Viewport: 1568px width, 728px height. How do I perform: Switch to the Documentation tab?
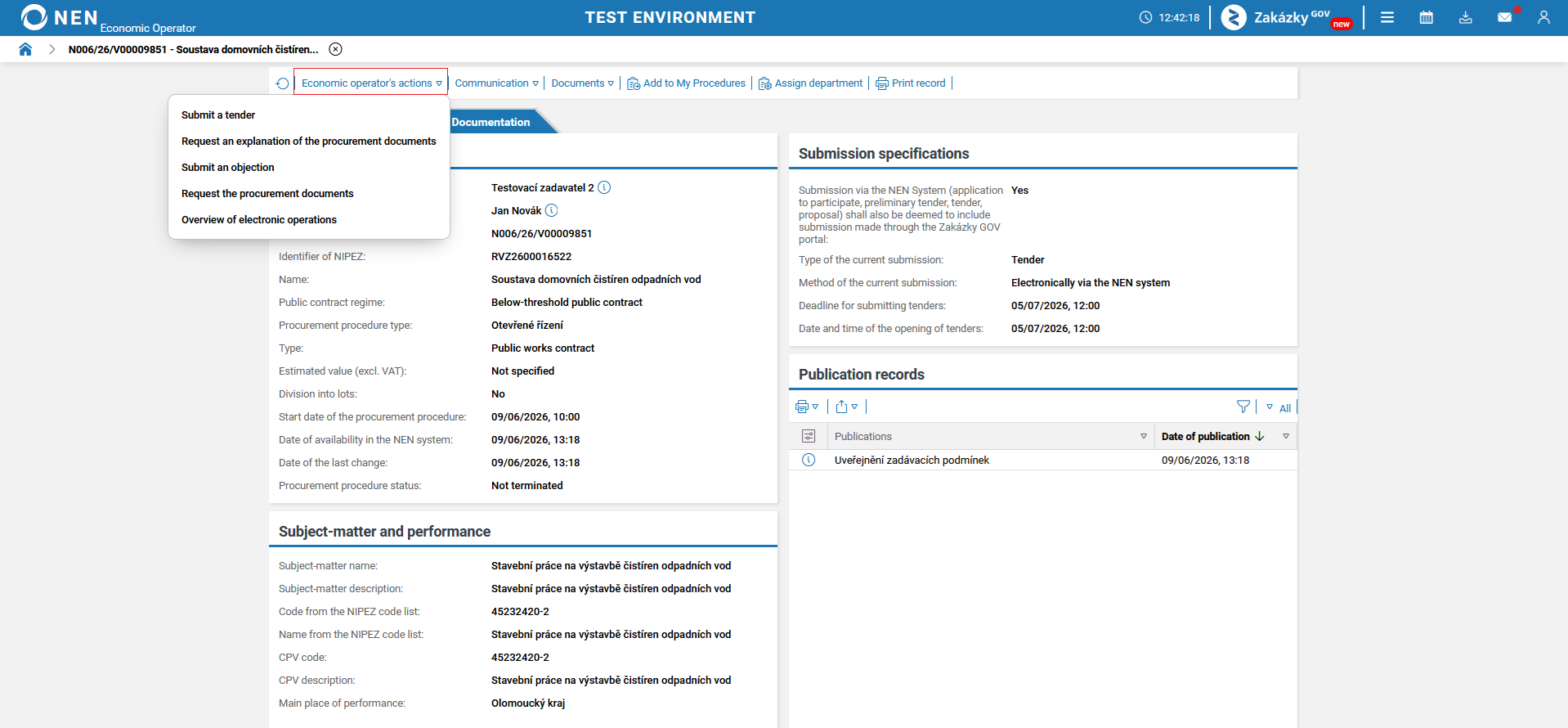point(493,122)
